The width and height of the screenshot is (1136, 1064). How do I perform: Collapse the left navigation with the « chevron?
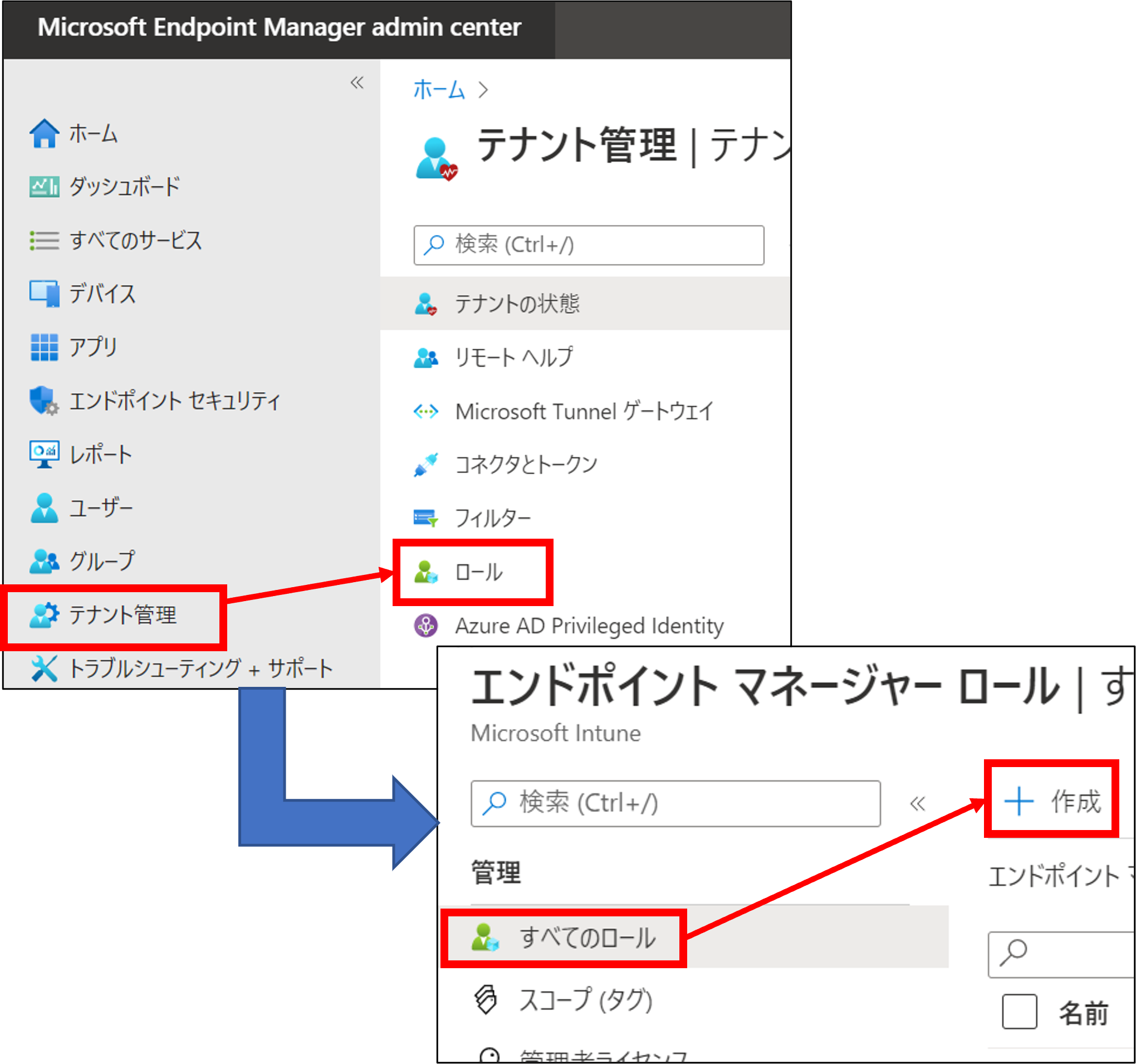coord(356,84)
